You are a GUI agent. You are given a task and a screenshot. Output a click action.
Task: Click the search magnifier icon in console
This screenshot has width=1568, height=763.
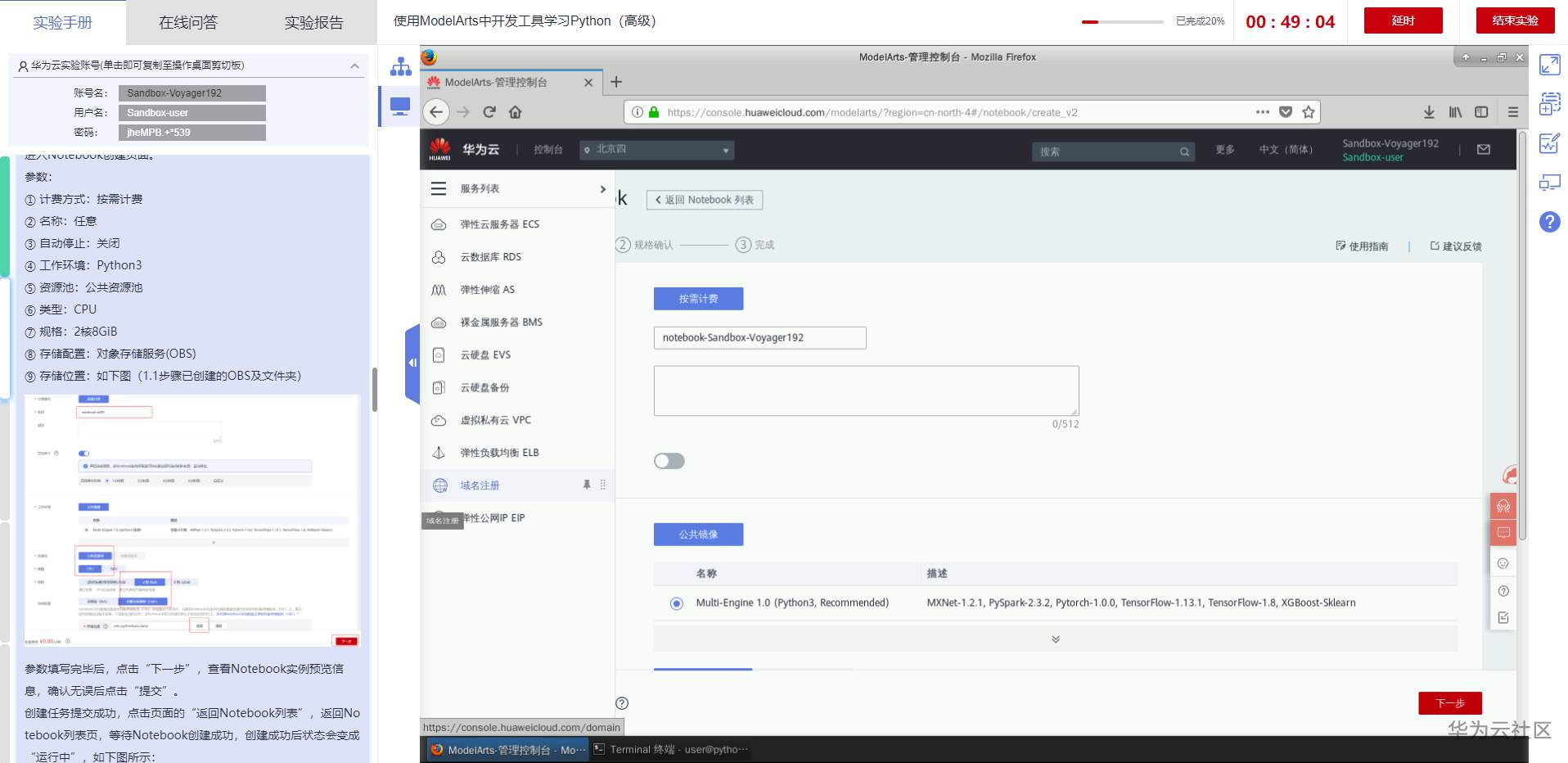click(x=1184, y=151)
